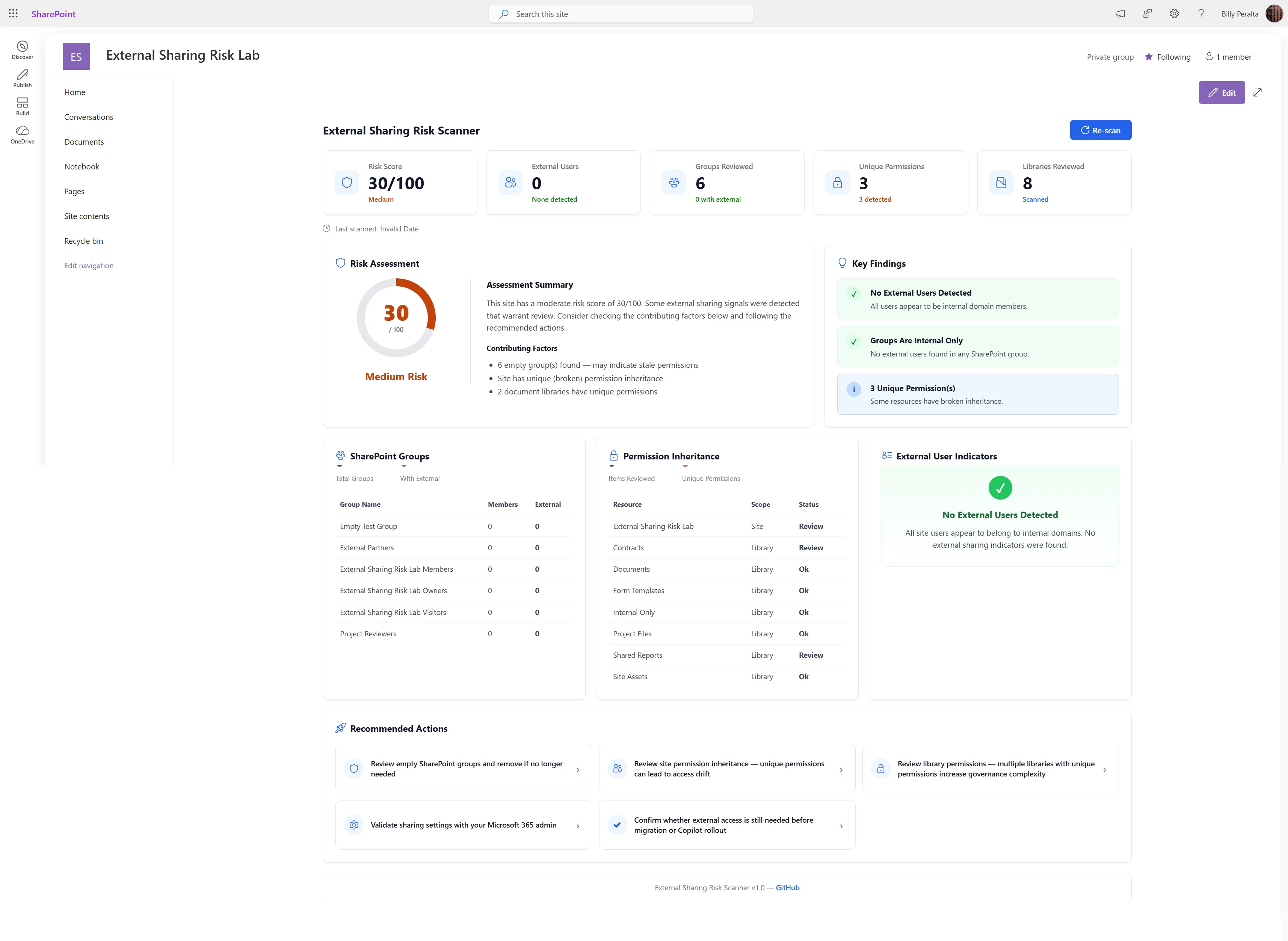Screen dimensions: 1288x941
Task: Open Recycle bin in the site navigation
Action: [84, 241]
